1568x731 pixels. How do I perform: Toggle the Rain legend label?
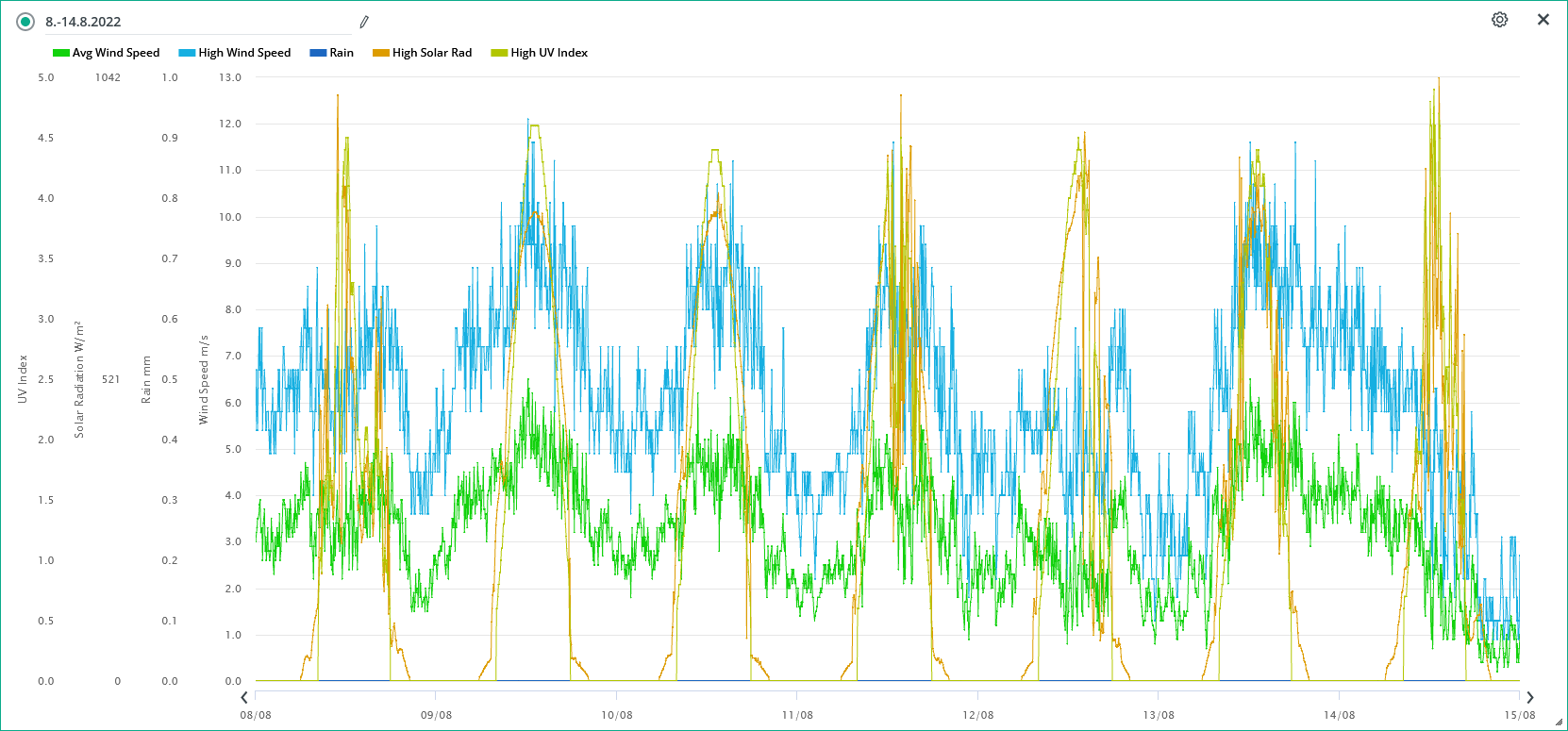[x=342, y=53]
